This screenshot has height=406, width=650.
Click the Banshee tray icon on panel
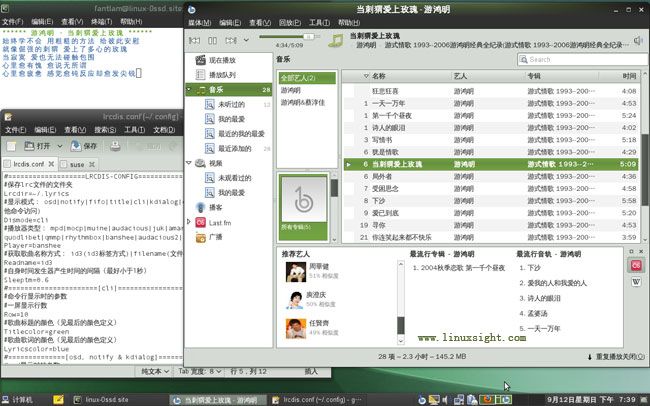[422, 400]
